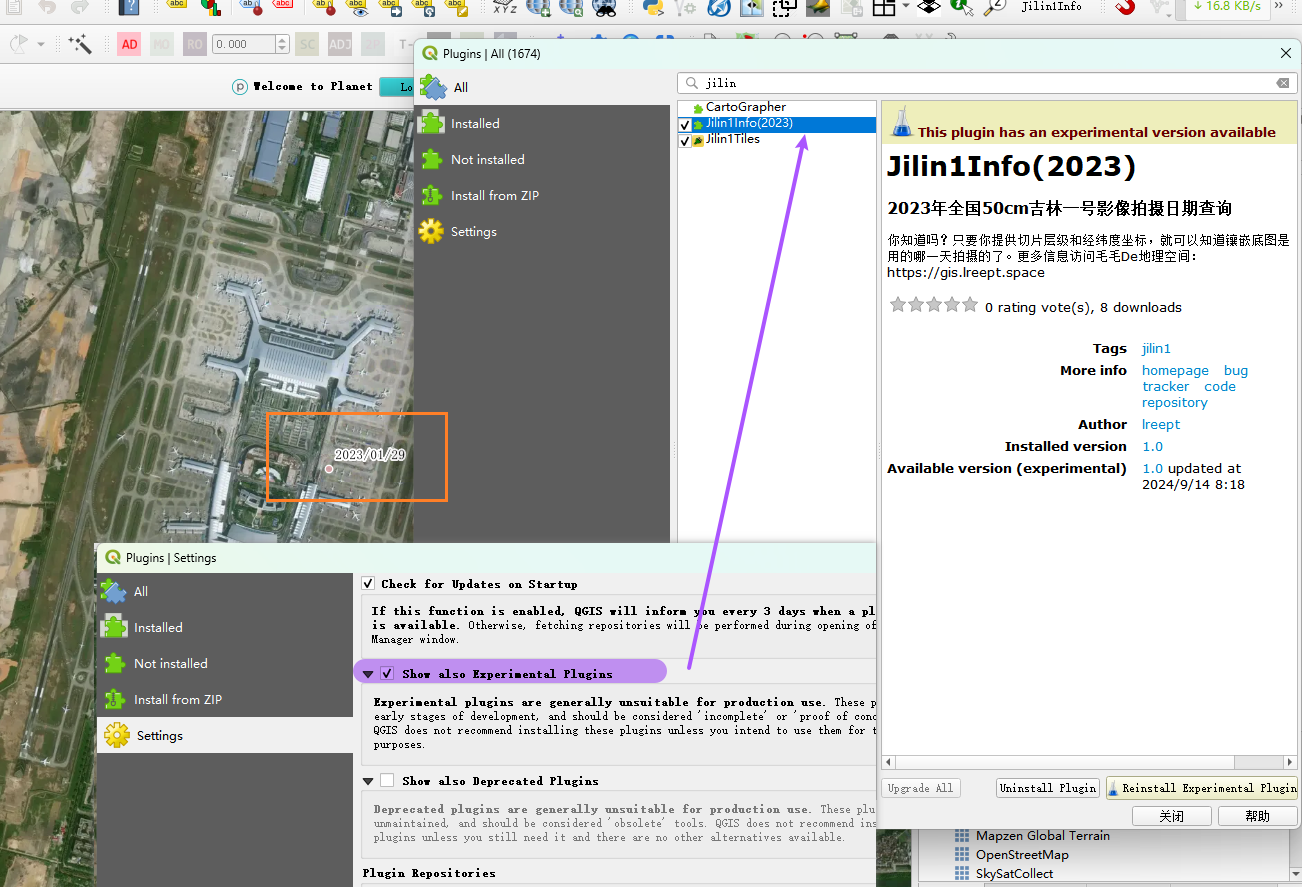Image resolution: width=1302 pixels, height=887 pixels.
Task: Select Not installed tab in Plugins All window
Action: tap(542, 160)
